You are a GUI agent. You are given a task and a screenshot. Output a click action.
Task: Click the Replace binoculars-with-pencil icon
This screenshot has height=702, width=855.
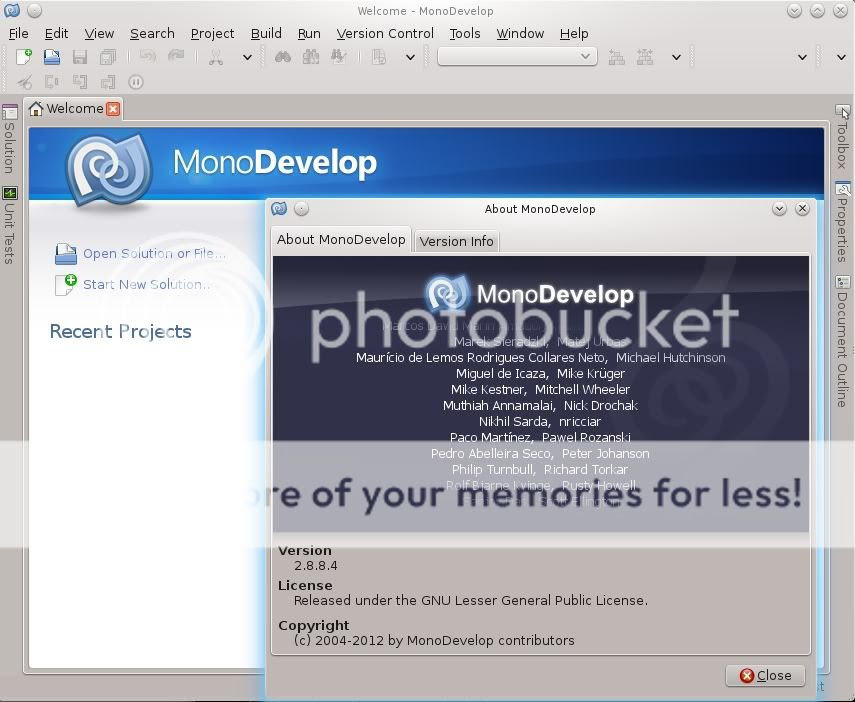coord(339,57)
